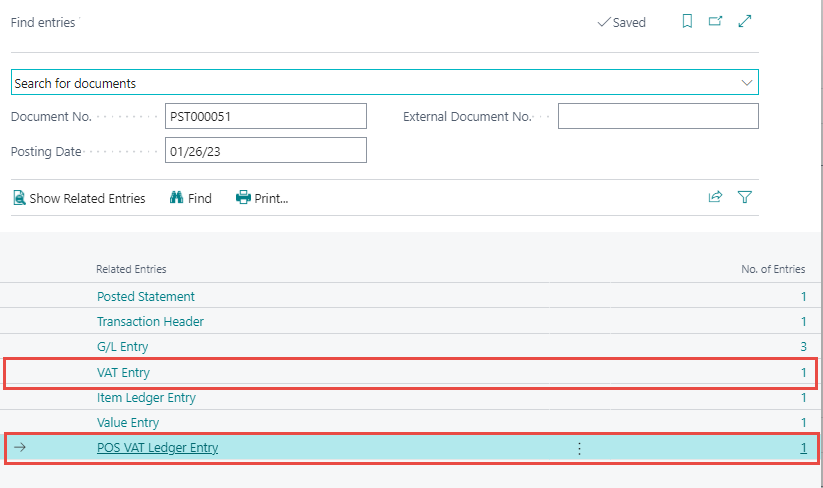Screen dimensions: 823x488
Task: Toggle the filter pane icon
Action: pos(744,198)
